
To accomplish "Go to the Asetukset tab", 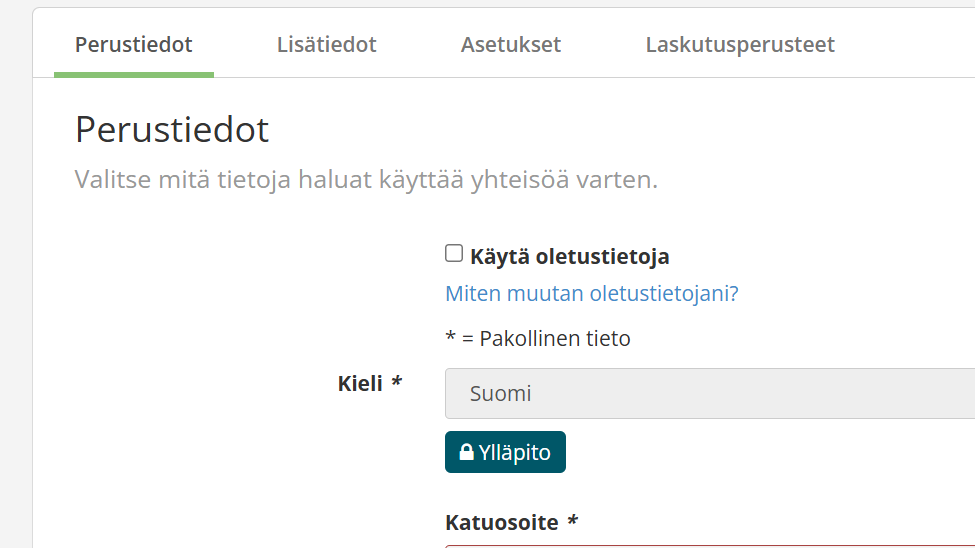I will pos(510,45).
